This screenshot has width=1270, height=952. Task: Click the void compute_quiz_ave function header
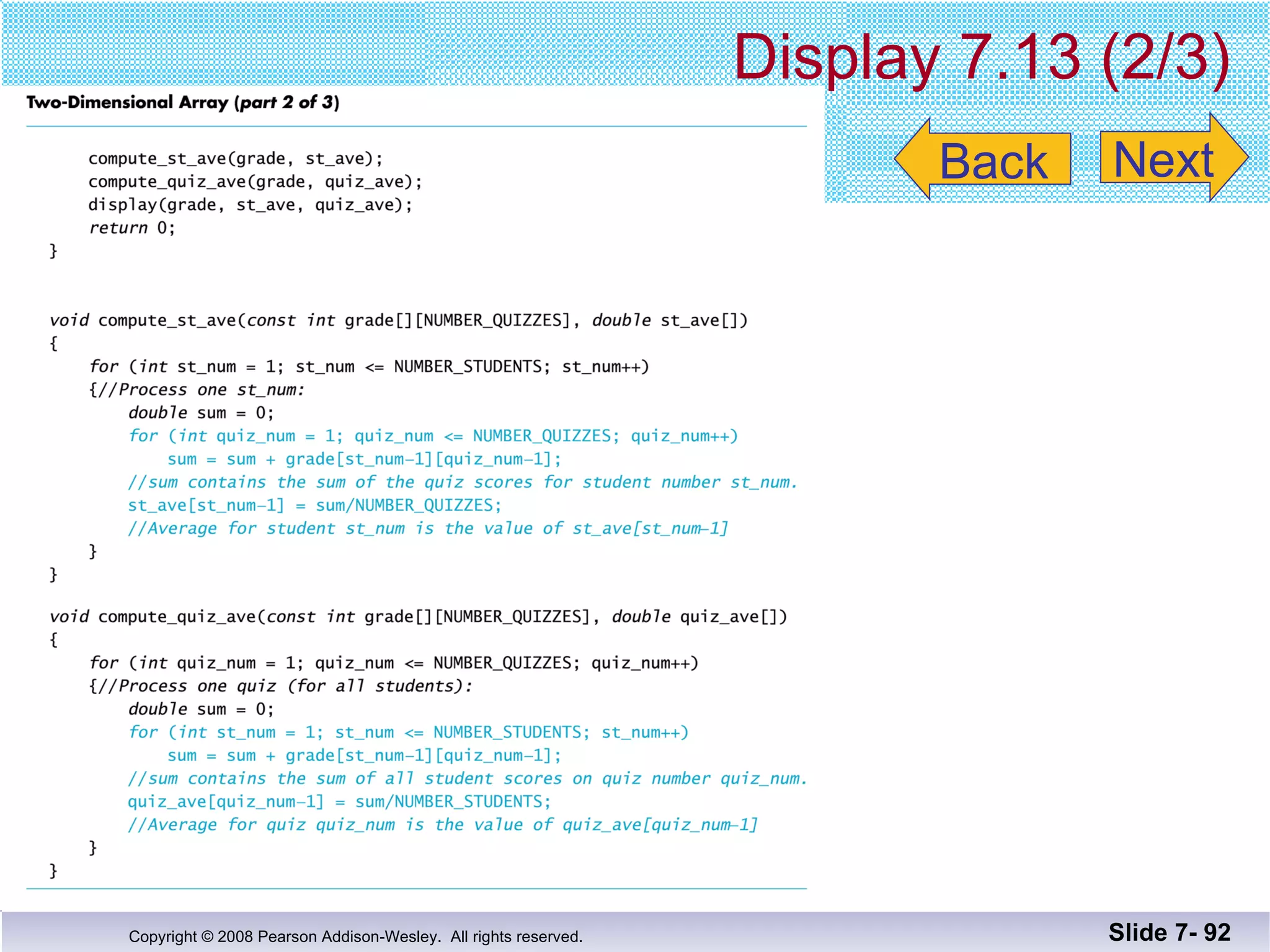[x=419, y=617]
